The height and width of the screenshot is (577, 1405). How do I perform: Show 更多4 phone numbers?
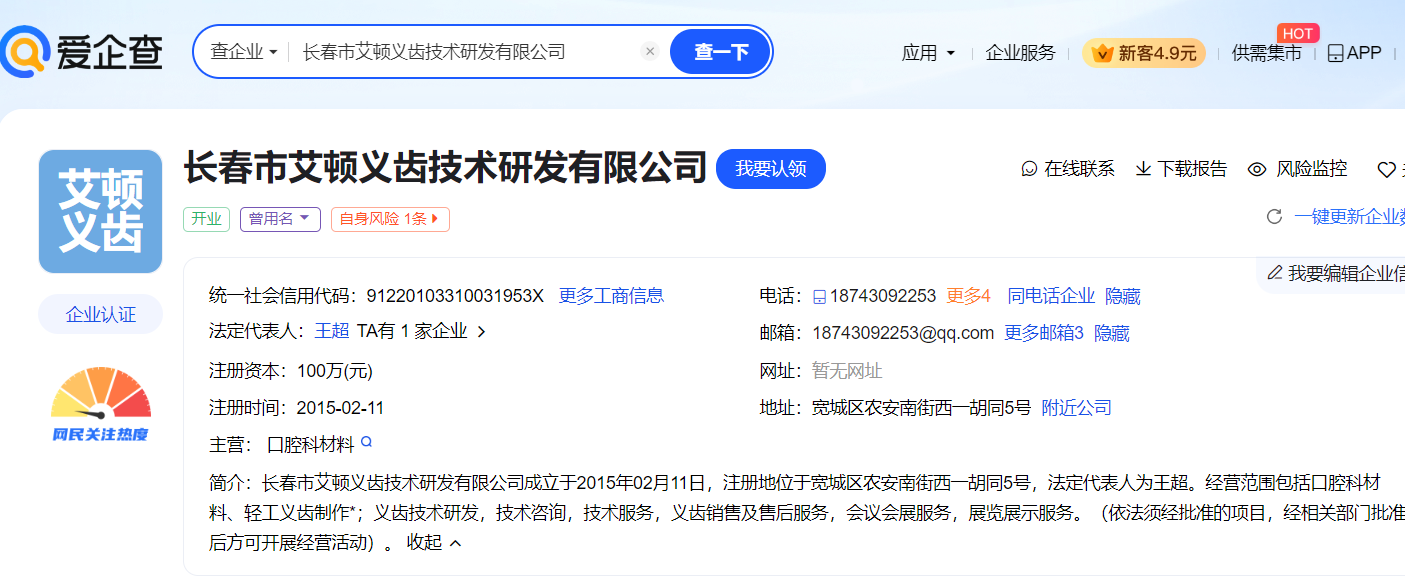click(968, 296)
